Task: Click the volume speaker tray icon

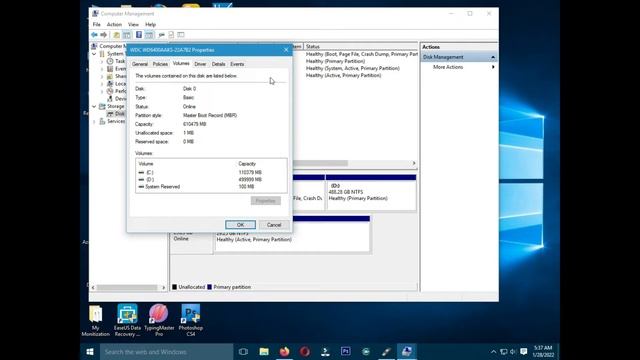Action: [x=513, y=351]
